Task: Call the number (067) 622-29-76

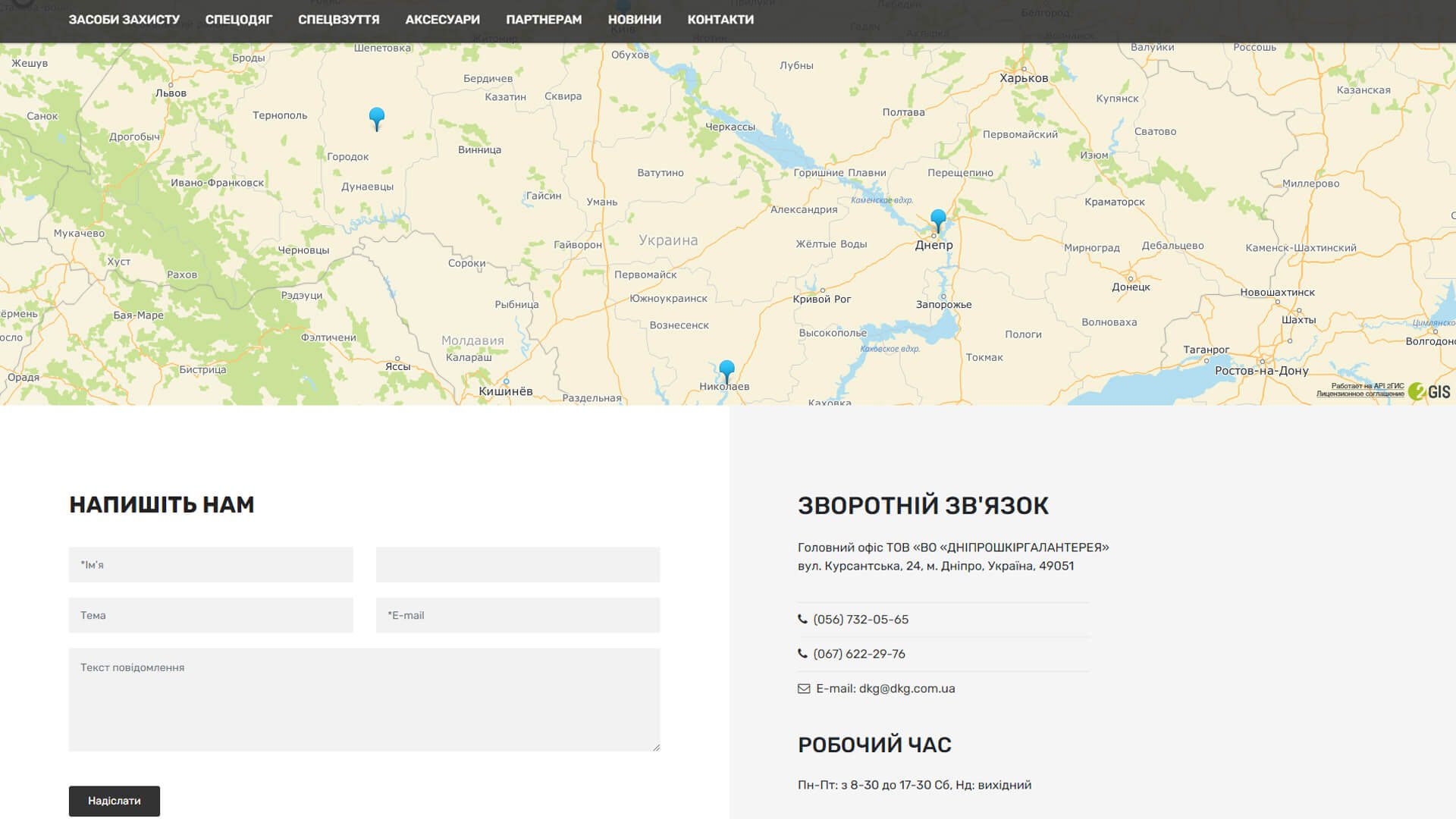Action: [859, 654]
